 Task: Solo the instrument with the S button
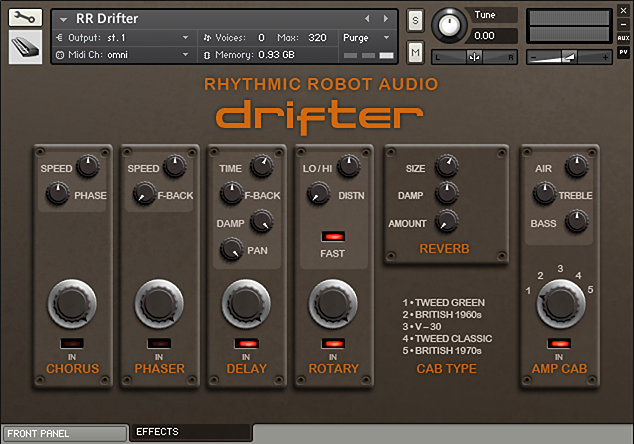(415, 20)
